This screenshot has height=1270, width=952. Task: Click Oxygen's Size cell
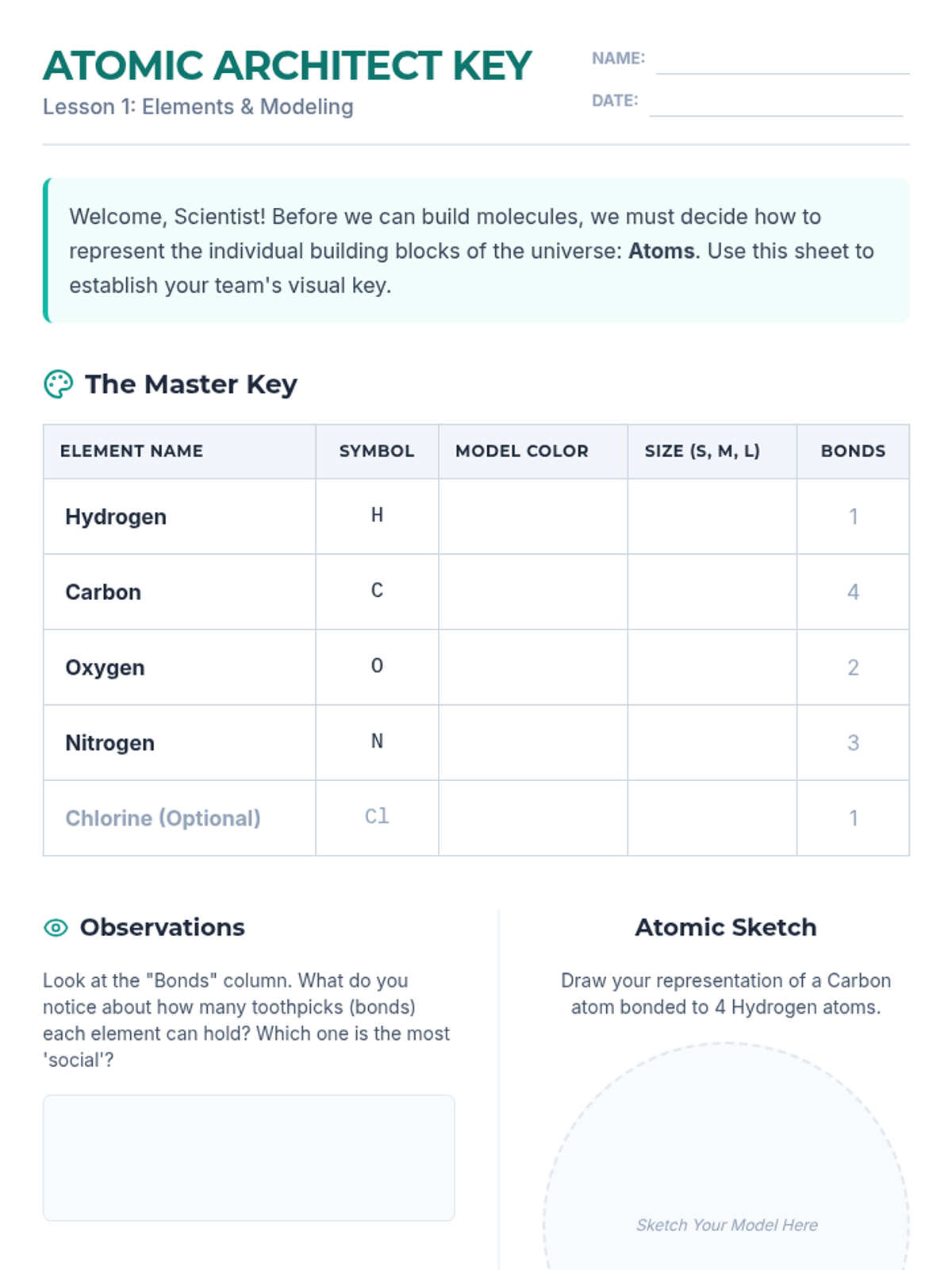(712, 667)
